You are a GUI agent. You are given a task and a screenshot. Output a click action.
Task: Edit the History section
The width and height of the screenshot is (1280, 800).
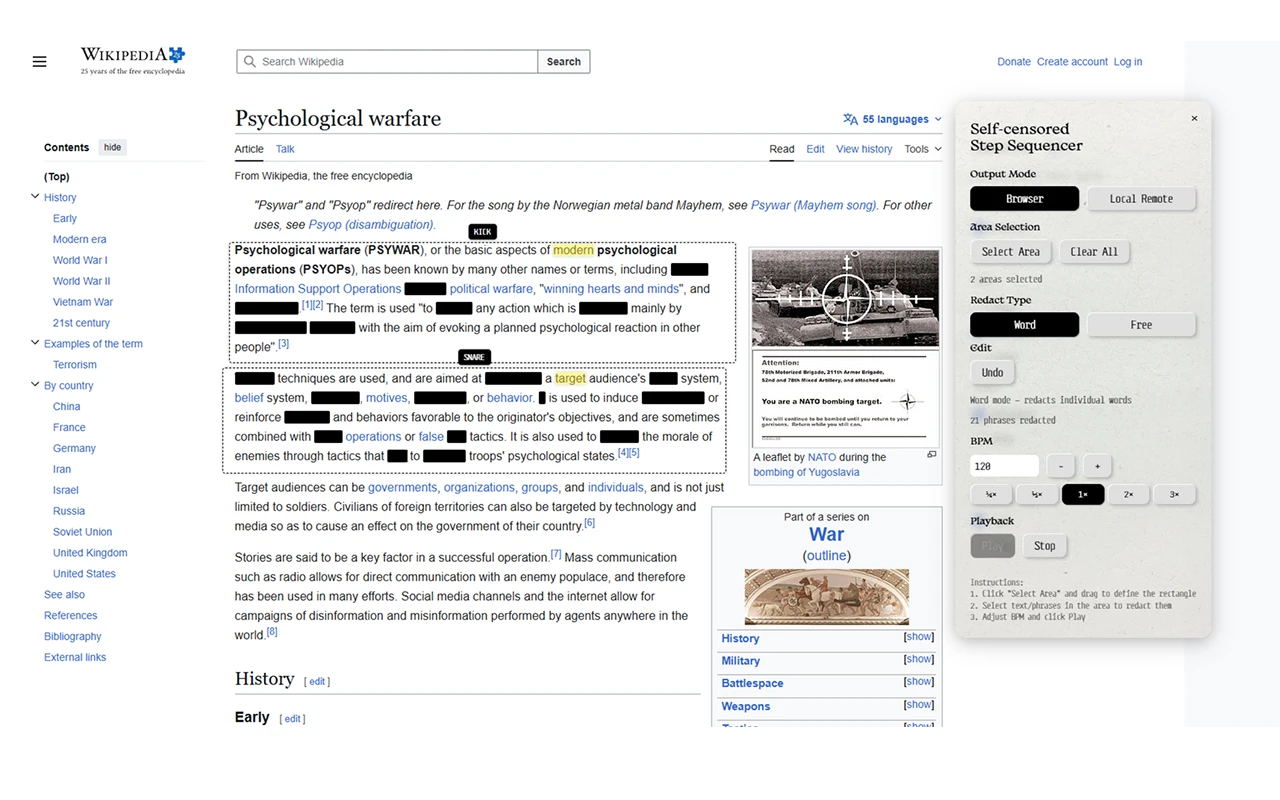tap(317, 682)
